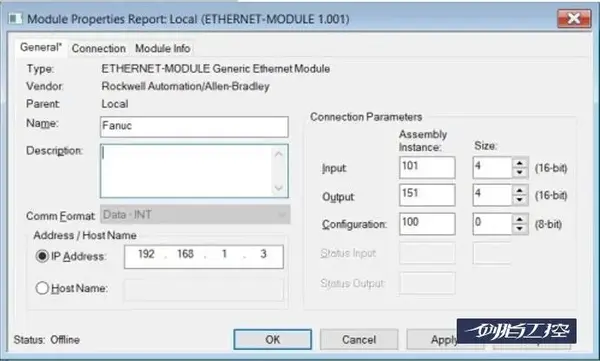Open the Connection tab
This screenshot has width=600, height=361.
pyautogui.click(x=99, y=49)
